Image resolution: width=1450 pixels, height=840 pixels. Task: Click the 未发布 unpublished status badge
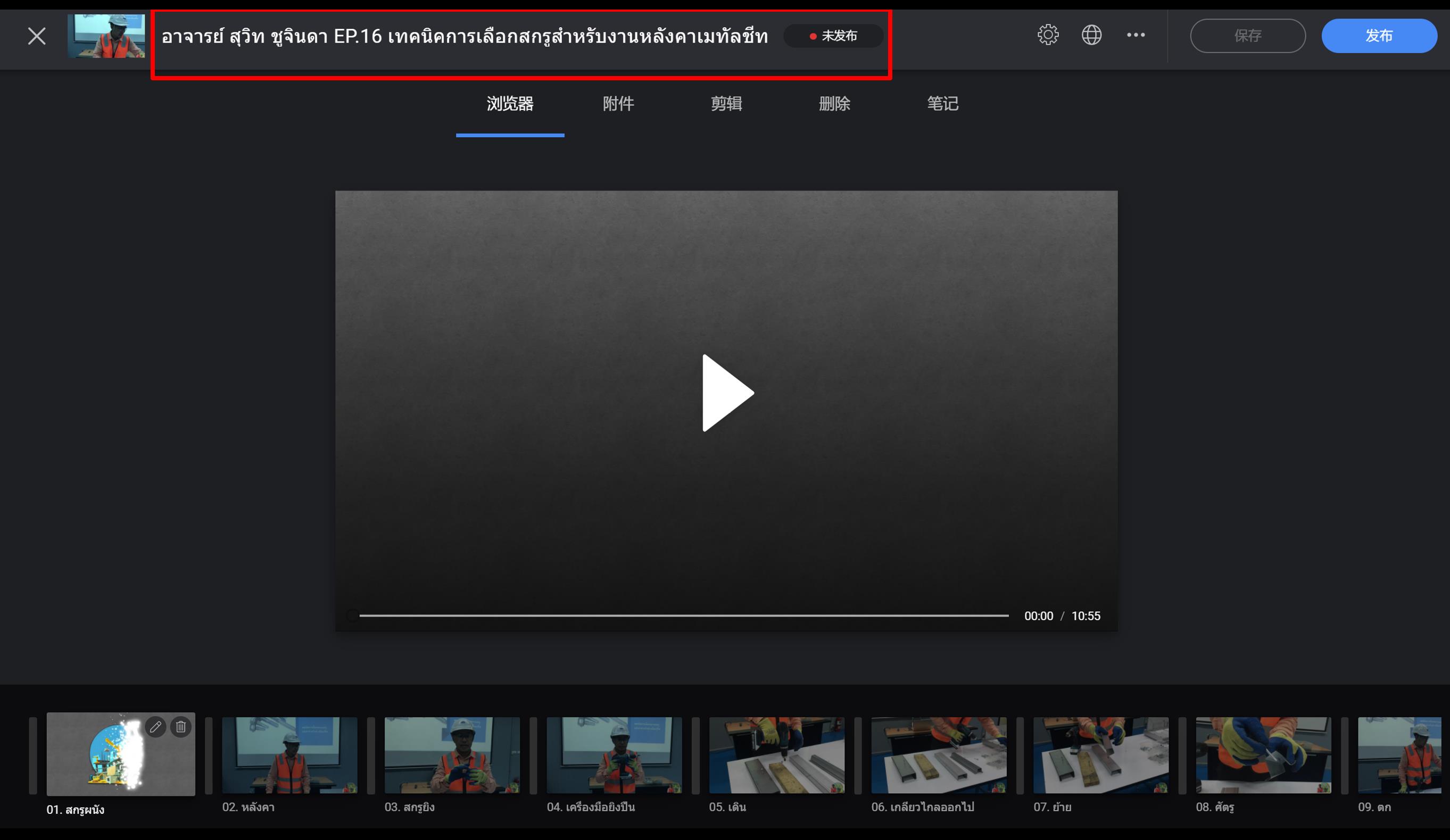[833, 36]
